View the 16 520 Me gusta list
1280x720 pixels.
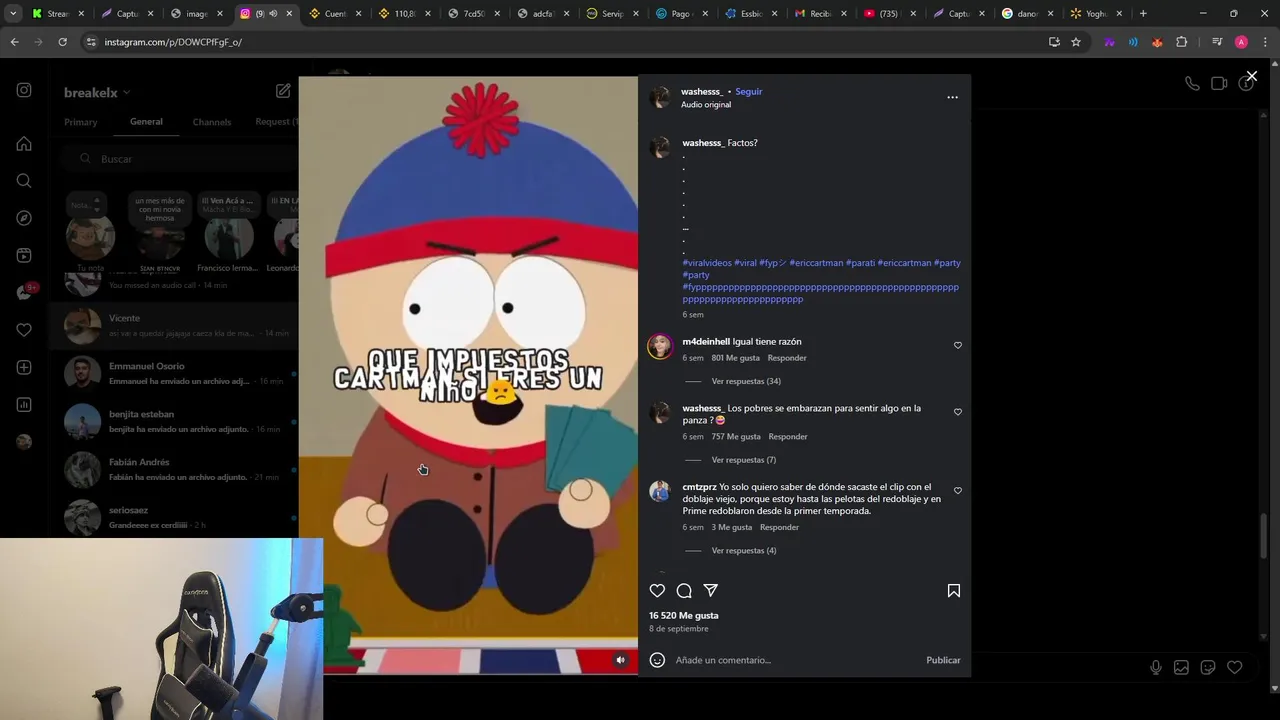(x=684, y=616)
